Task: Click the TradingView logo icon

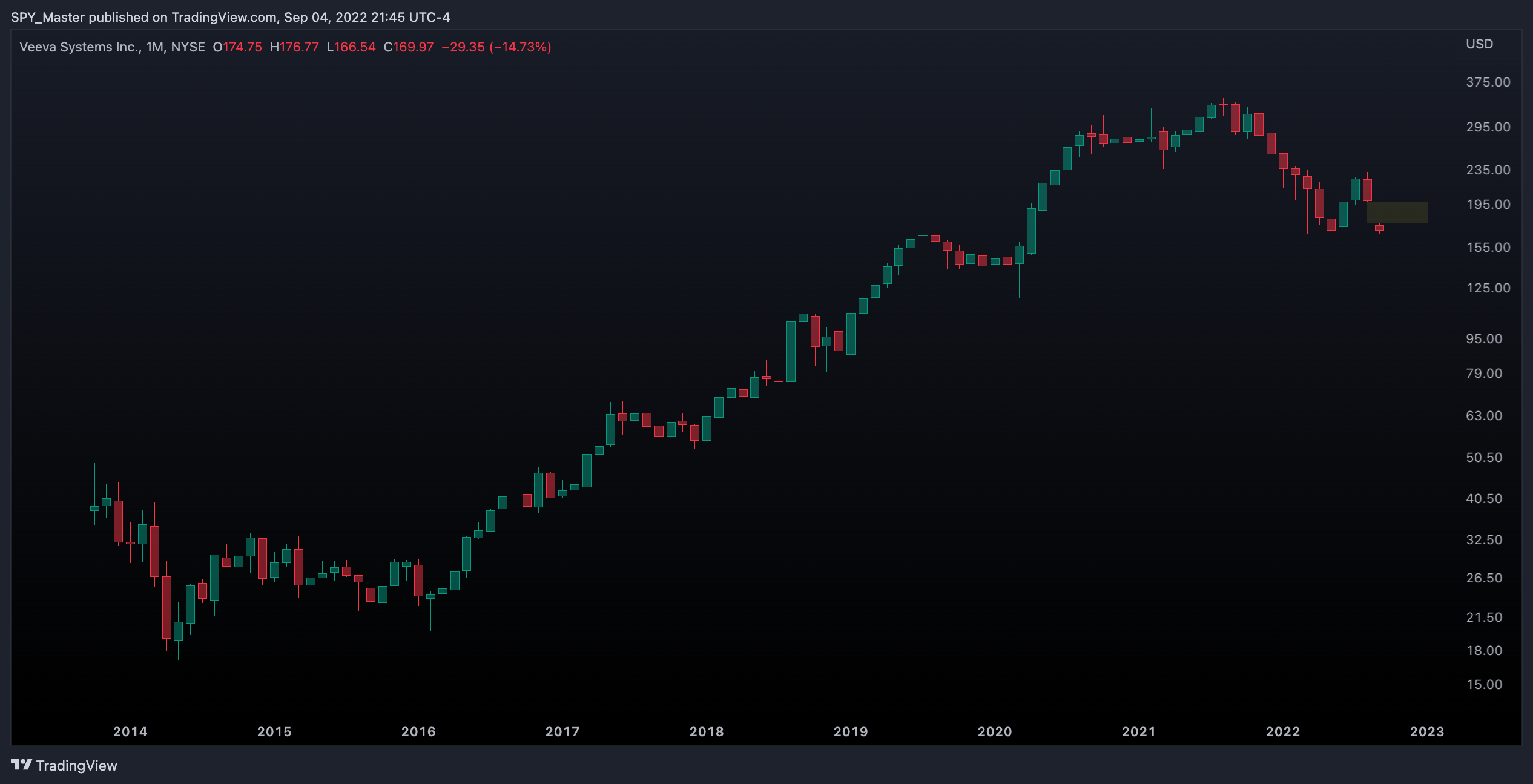Action: pyautogui.click(x=21, y=765)
